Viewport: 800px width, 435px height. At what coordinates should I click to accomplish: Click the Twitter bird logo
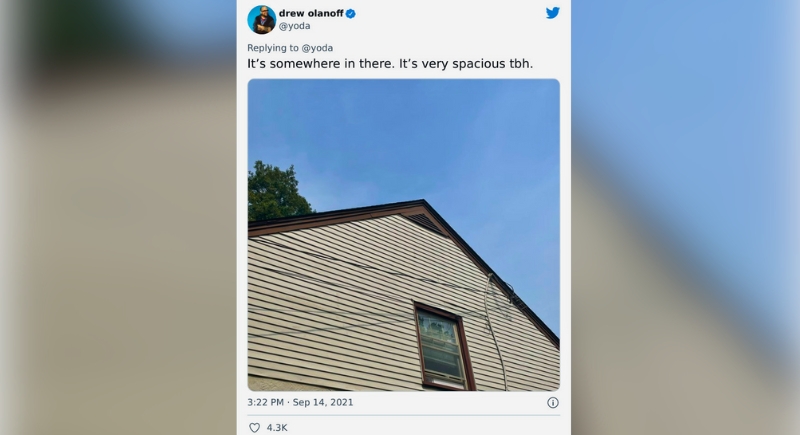(553, 13)
